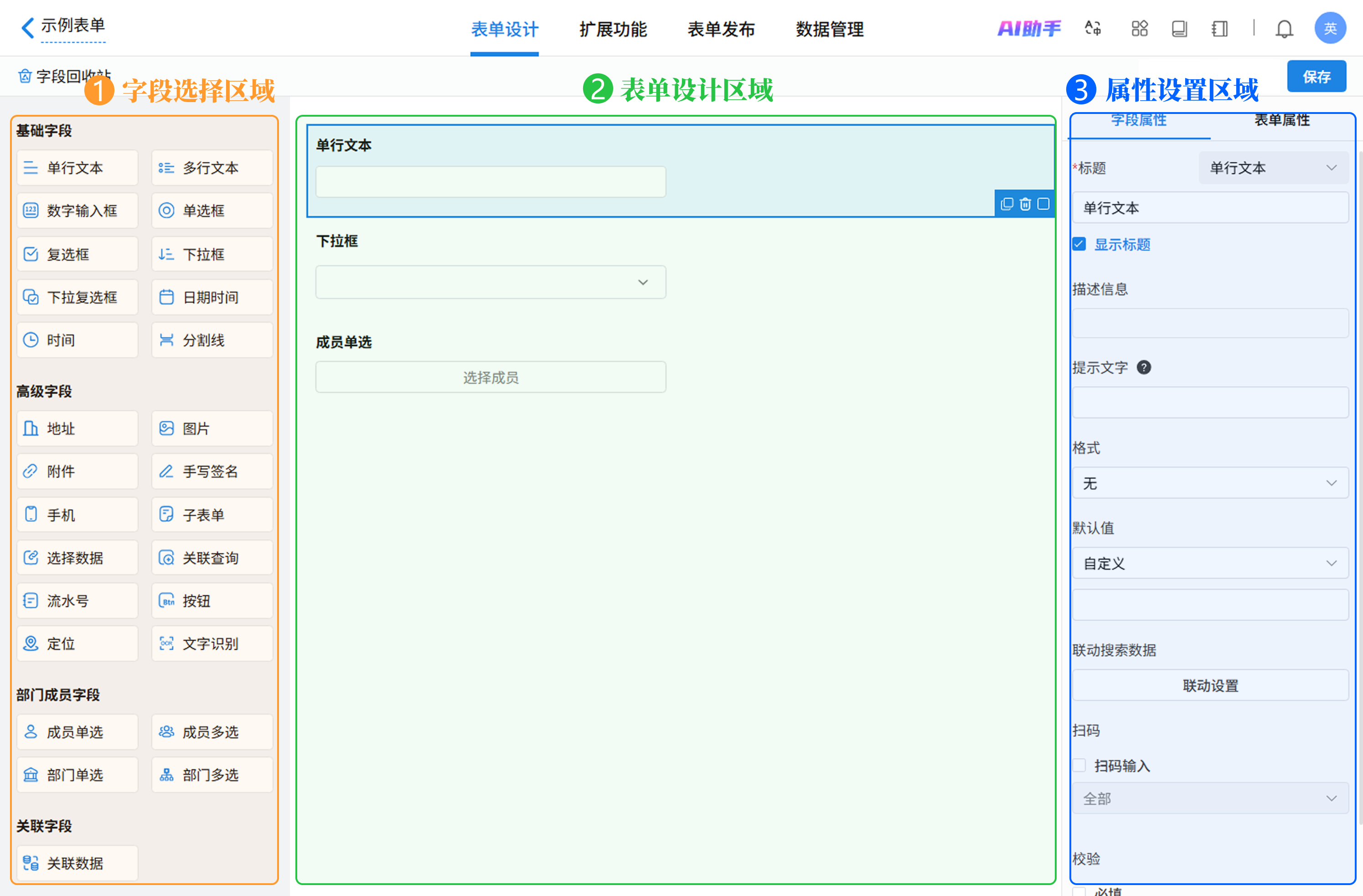Open the 标题 type dropdown showing 单行文本
The image size is (1363, 896).
(x=1273, y=168)
